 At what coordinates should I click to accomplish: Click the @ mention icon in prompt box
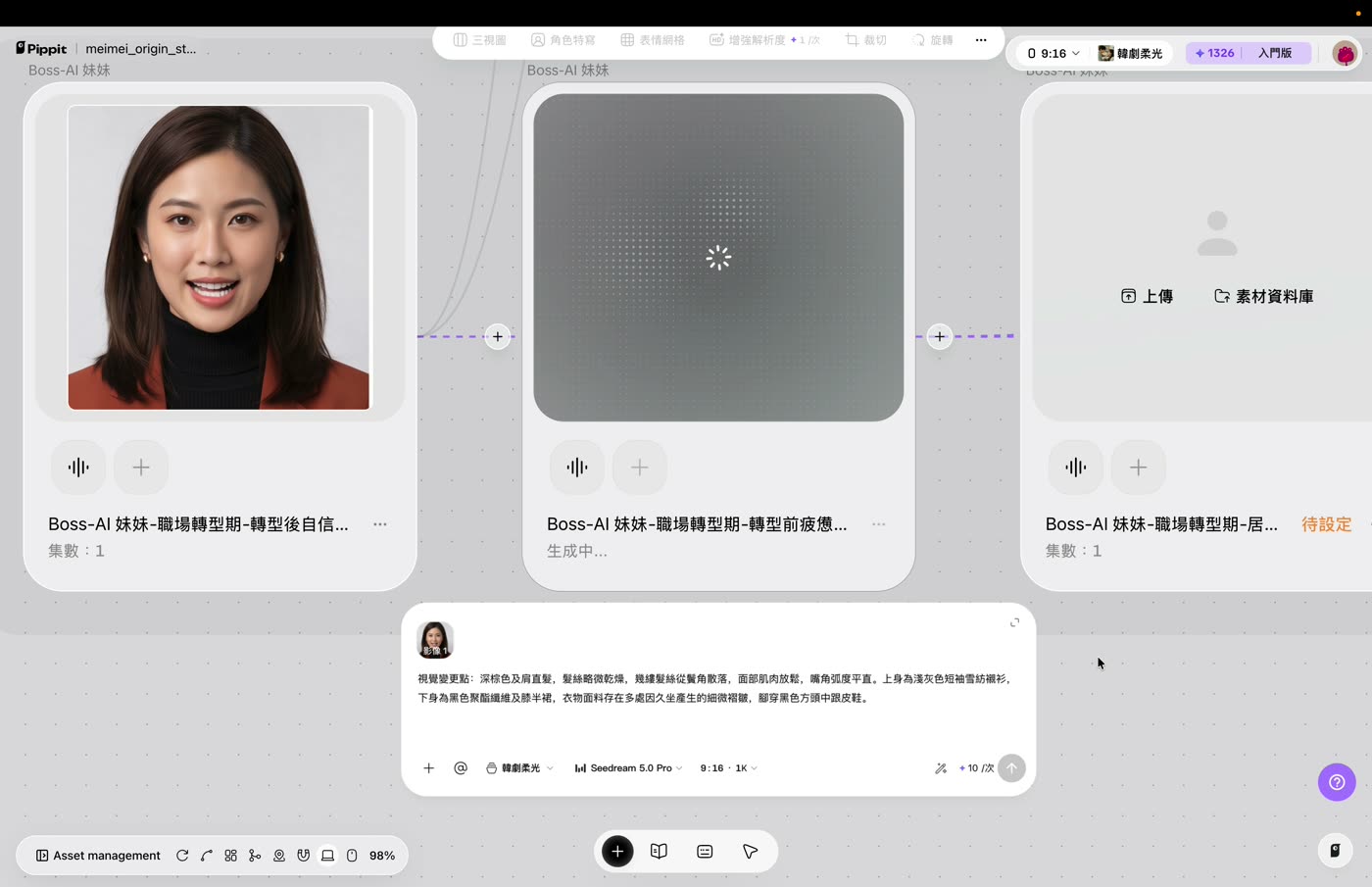pos(461,768)
